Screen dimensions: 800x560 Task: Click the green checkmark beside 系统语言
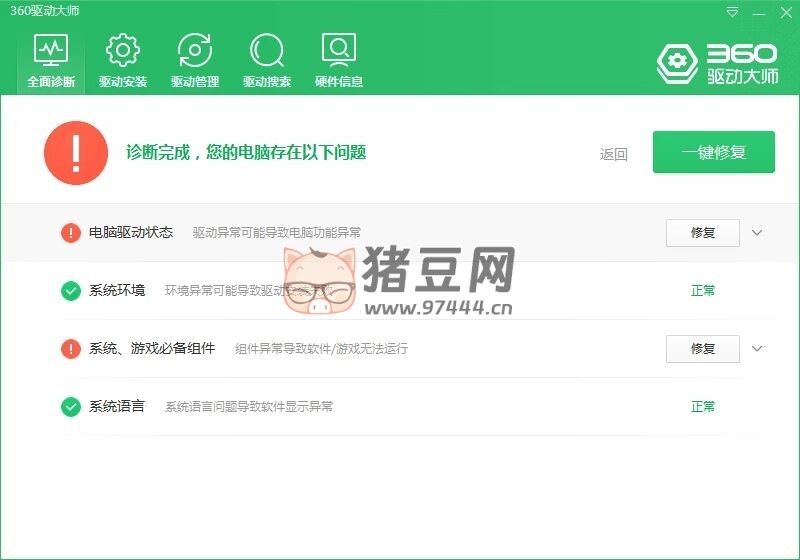click(71, 407)
